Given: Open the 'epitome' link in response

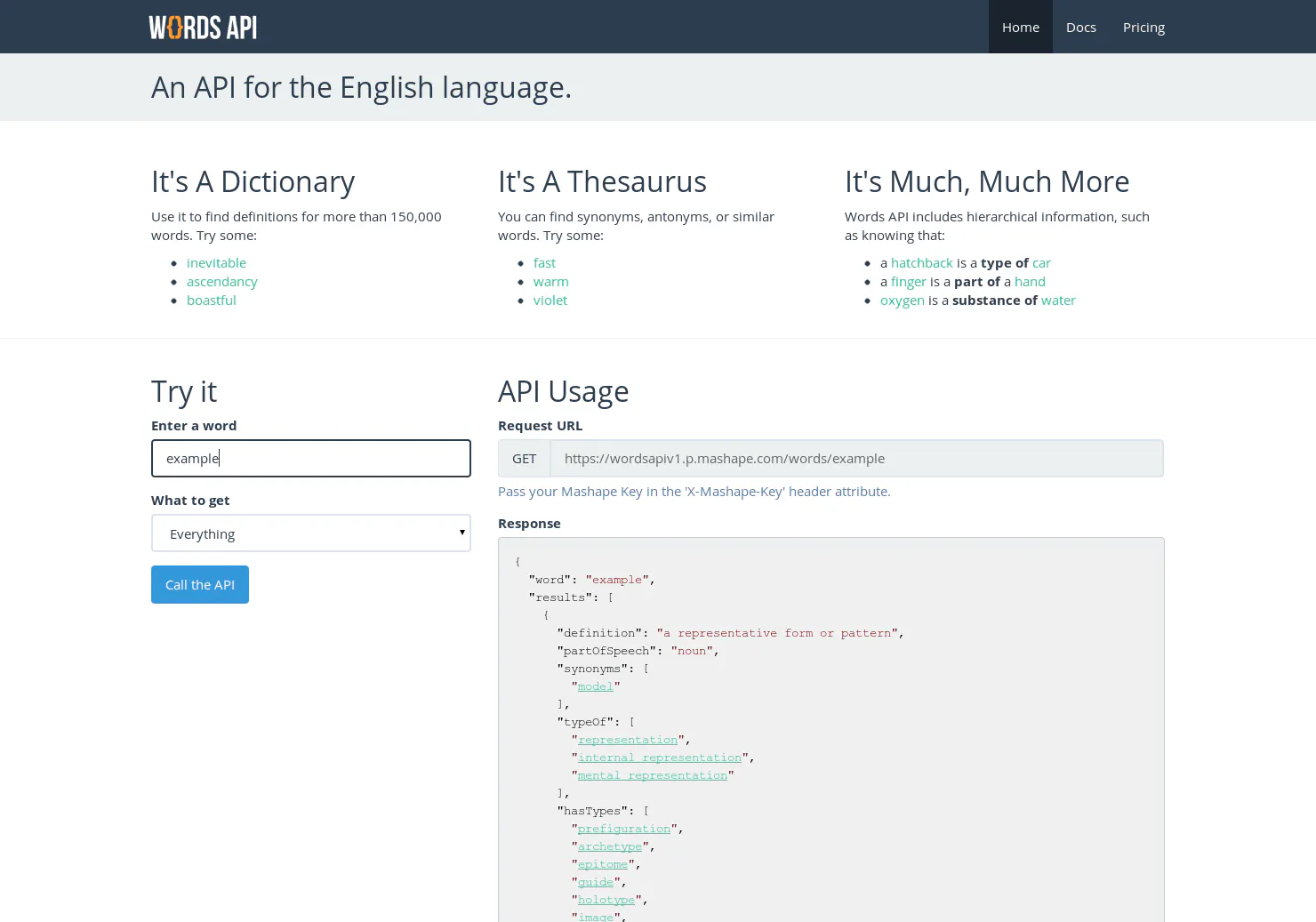Looking at the screenshot, I should click(x=603, y=864).
